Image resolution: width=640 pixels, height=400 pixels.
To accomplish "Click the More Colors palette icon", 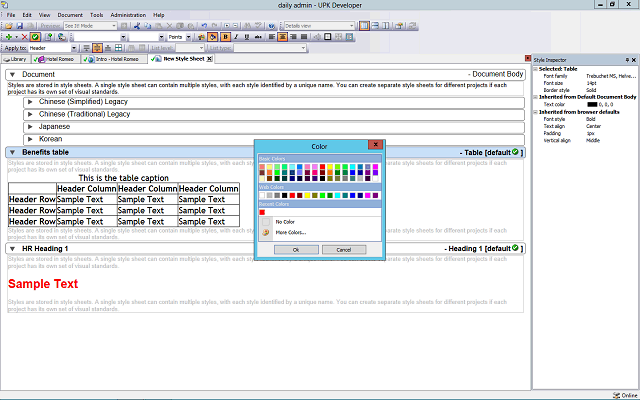I will (265, 232).
